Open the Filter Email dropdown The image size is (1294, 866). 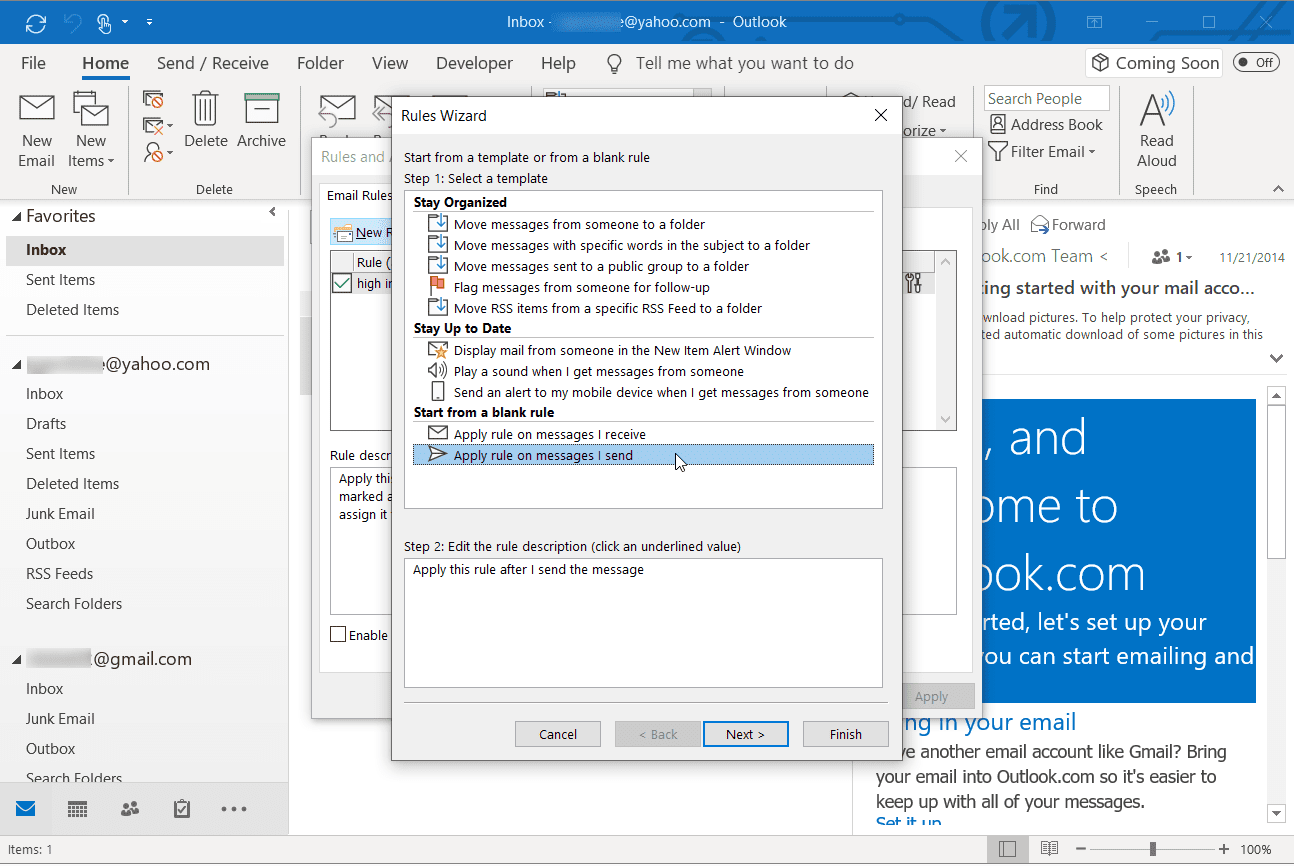click(x=1043, y=152)
